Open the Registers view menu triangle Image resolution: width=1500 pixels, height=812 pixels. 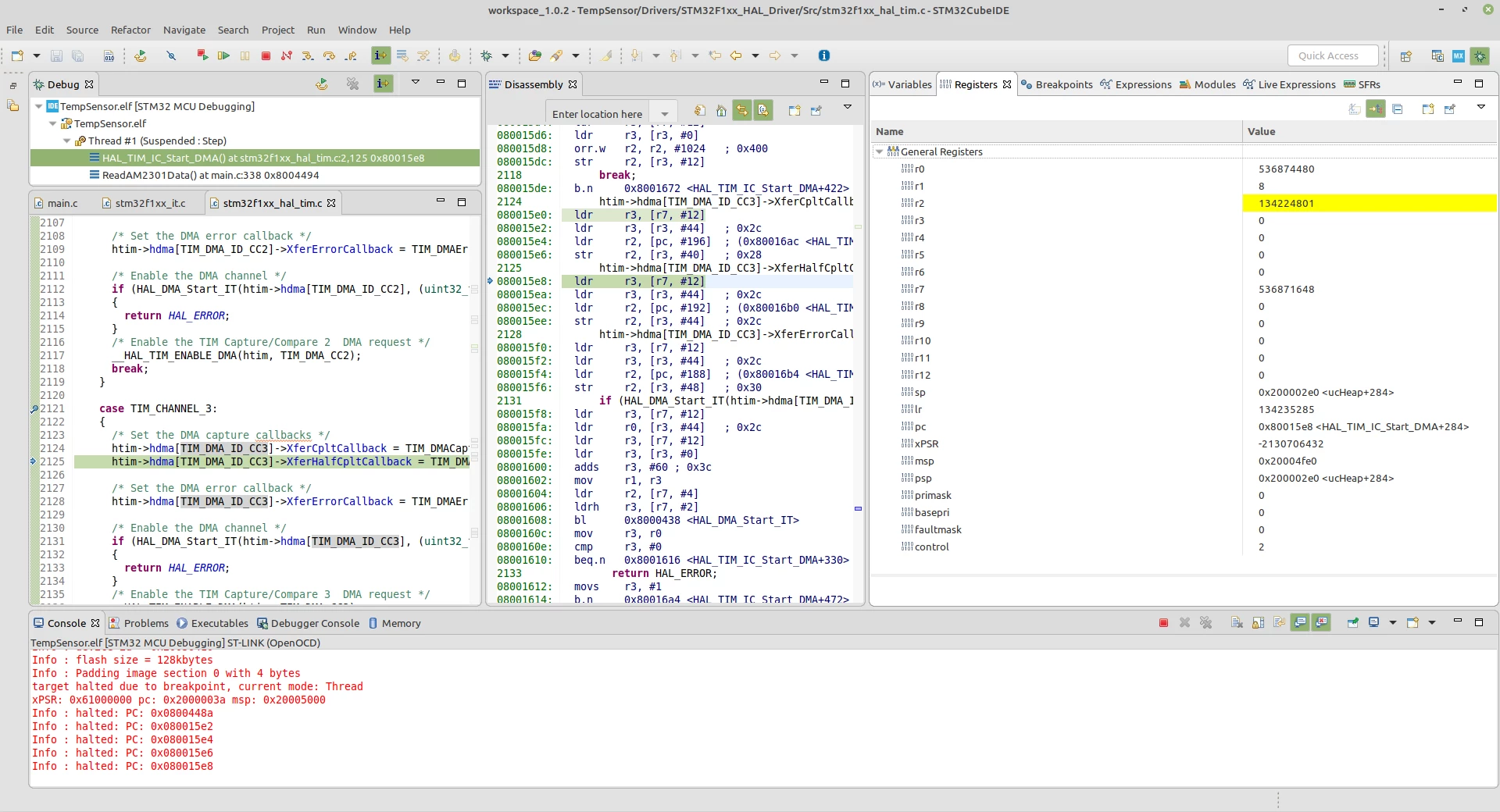(1481, 106)
